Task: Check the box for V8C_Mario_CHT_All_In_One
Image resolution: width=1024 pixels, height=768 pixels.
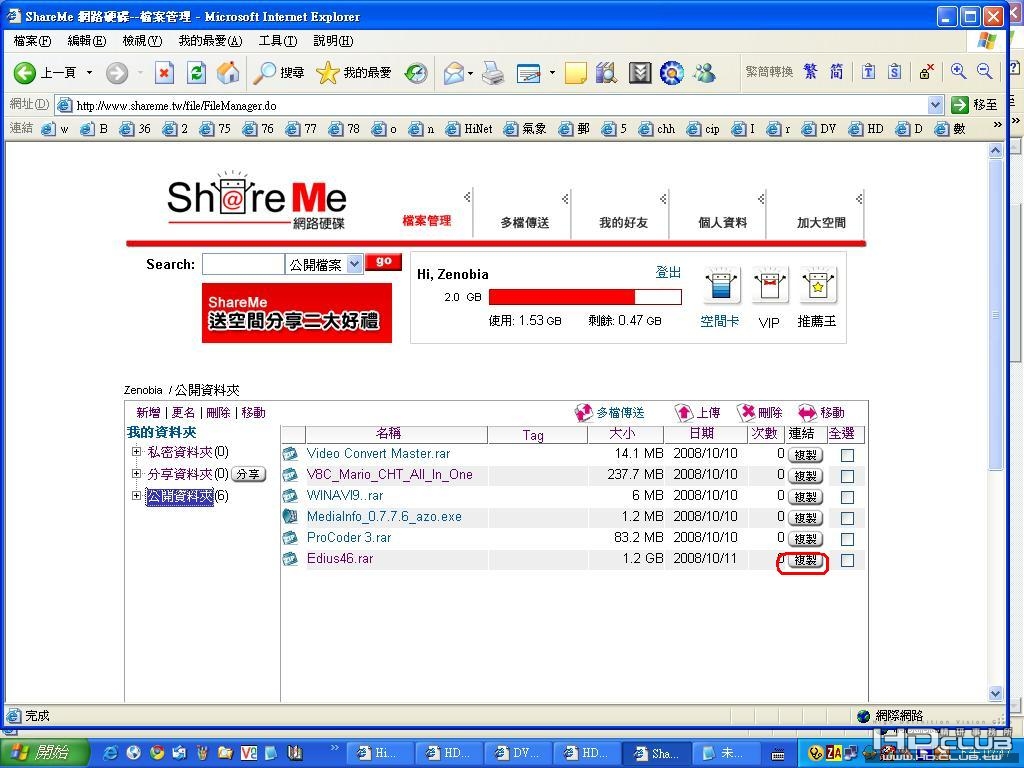Action: pos(847,476)
